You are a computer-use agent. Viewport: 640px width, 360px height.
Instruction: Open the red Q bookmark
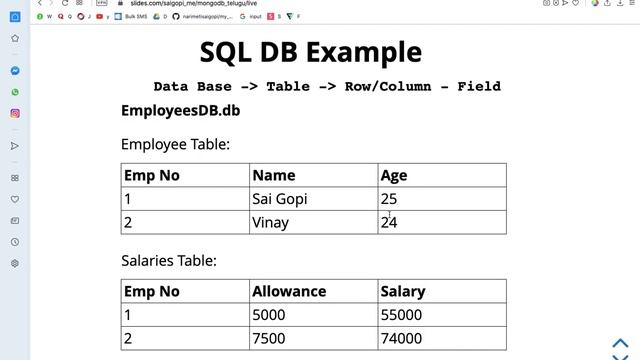click(x=65, y=17)
